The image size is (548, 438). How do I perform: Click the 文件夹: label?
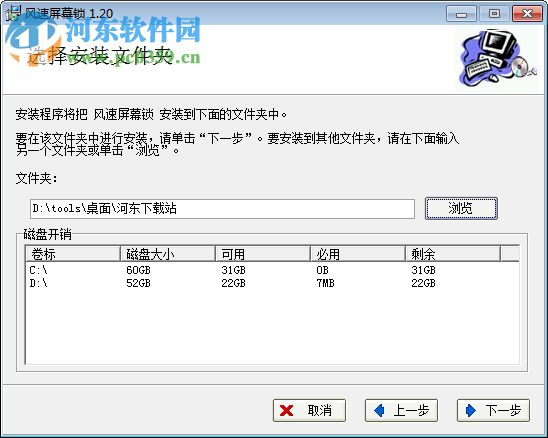(36, 178)
